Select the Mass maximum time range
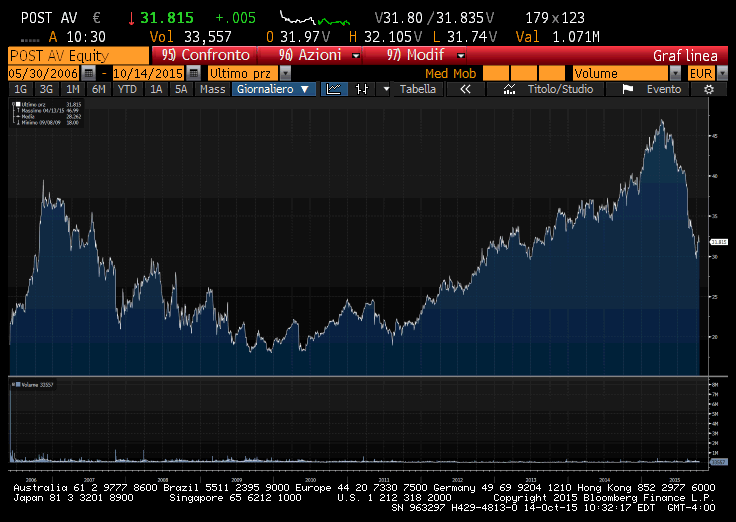This screenshot has height=522, width=736. click(x=213, y=89)
